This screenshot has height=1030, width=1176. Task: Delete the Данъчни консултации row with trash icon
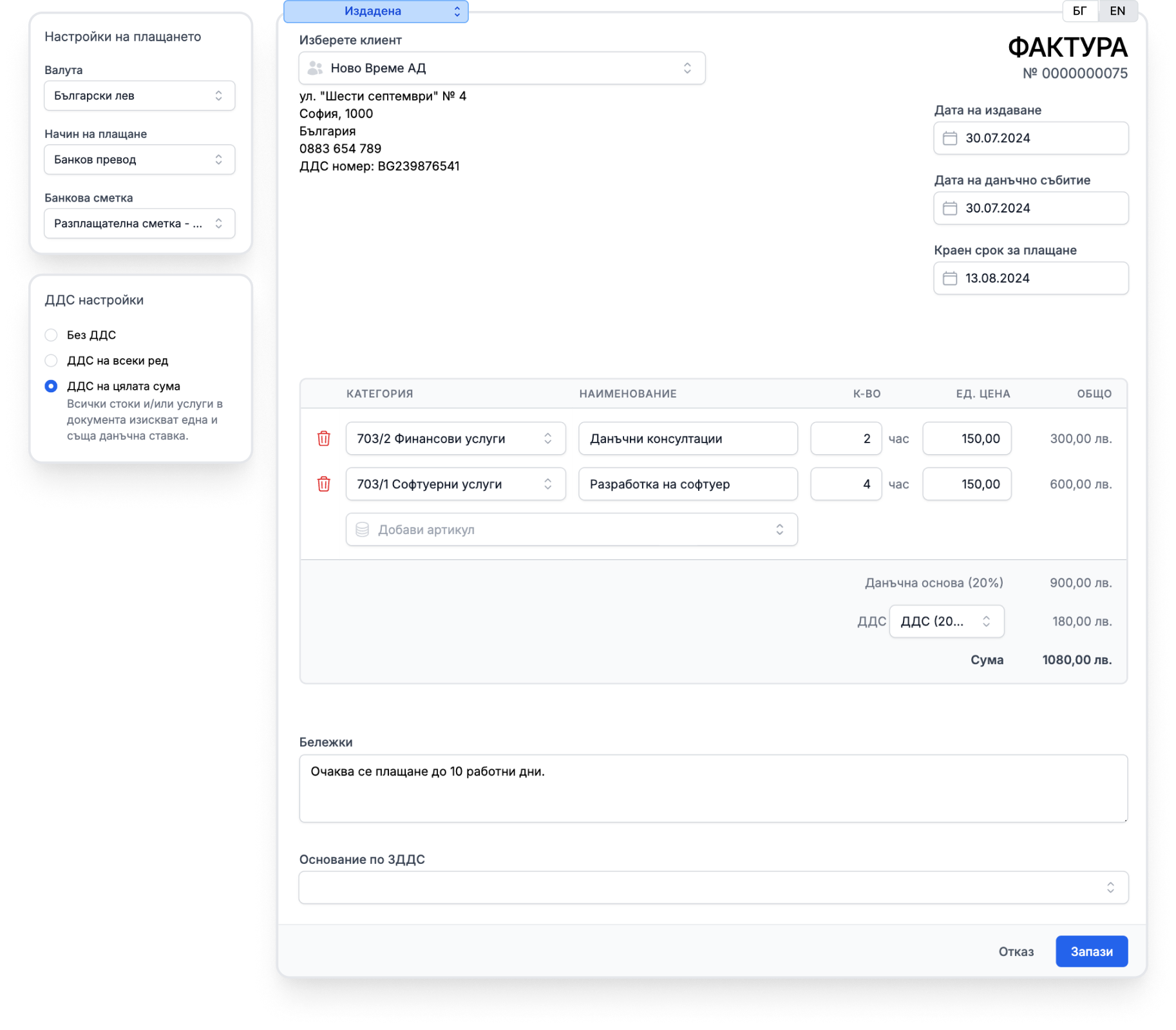[x=324, y=439]
